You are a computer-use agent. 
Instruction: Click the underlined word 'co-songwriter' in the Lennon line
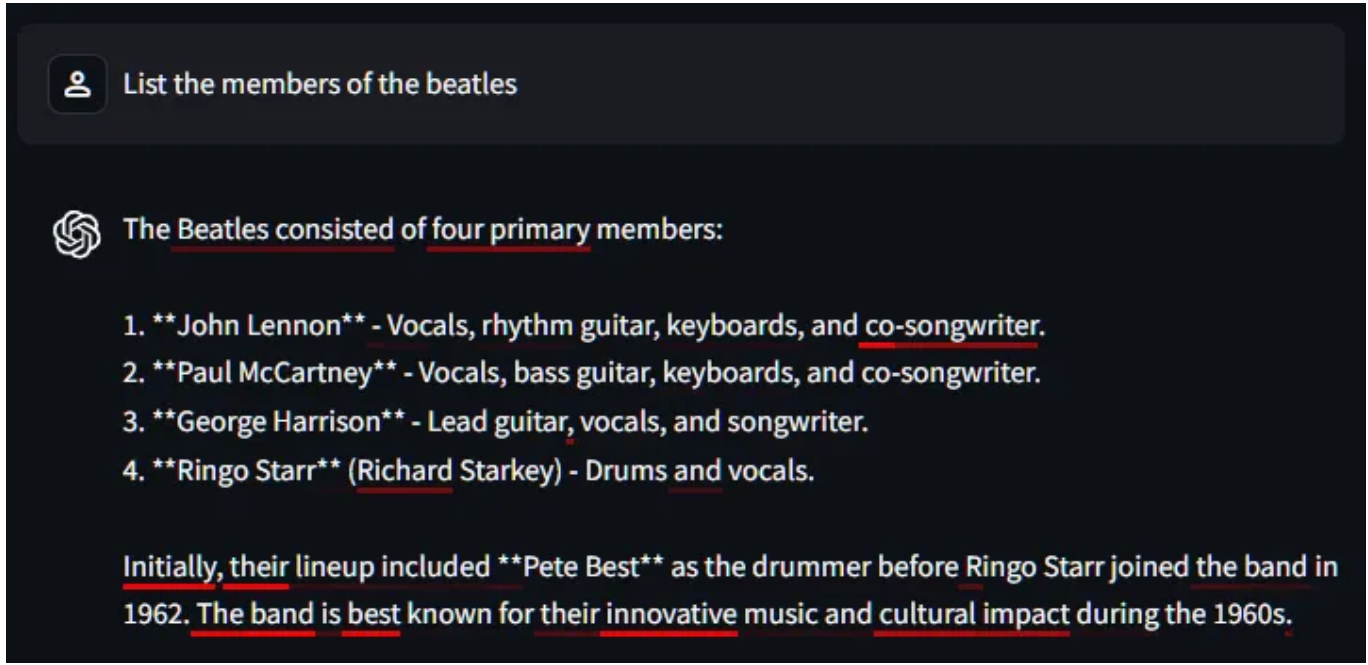pyautogui.click(x=951, y=326)
